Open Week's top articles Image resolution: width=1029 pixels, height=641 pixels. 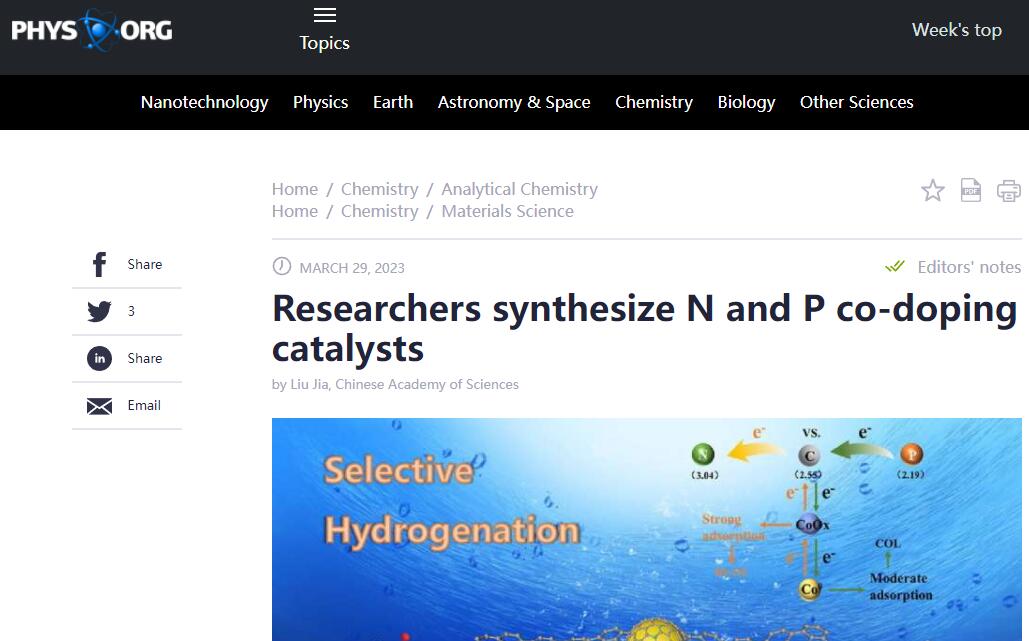[x=956, y=30]
